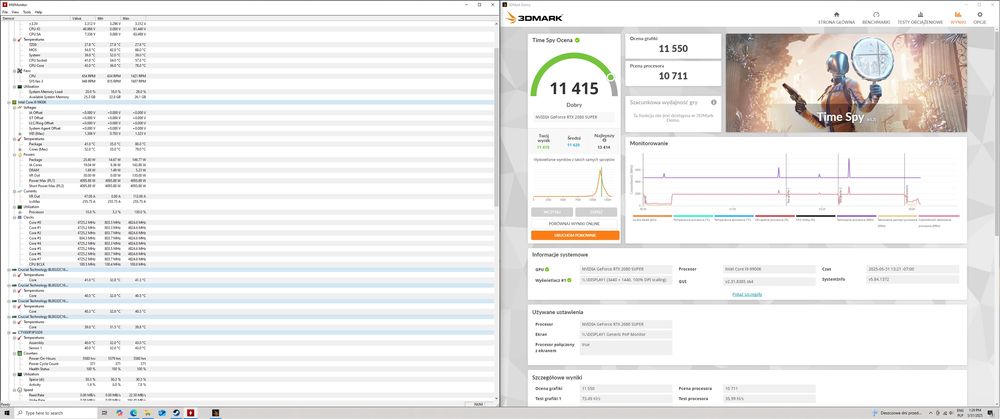Click the WCZYTAJ load button
Image resolution: width=1000 pixels, height=419 pixels.
click(x=552, y=212)
